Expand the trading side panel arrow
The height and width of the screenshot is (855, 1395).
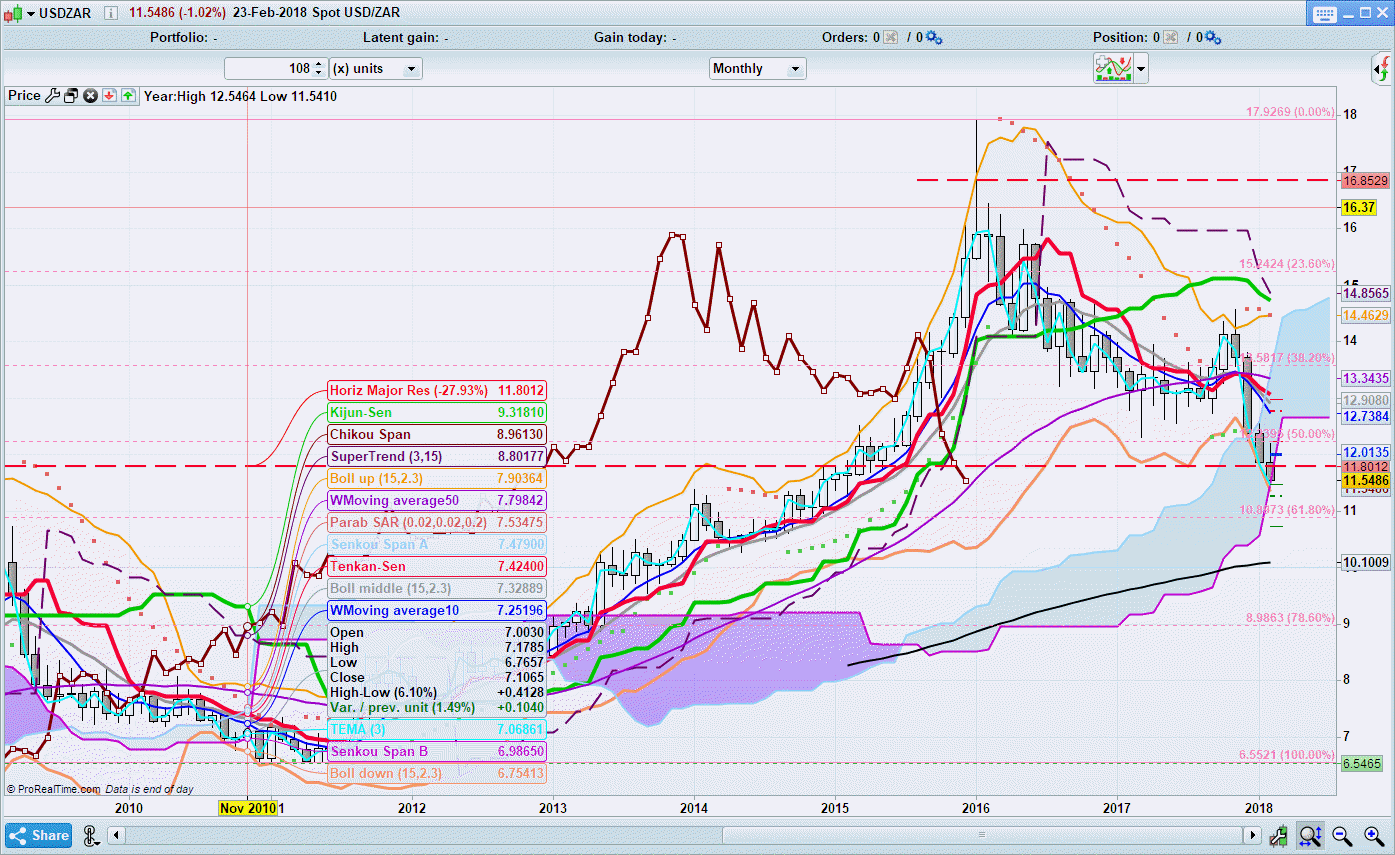tap(1381, 68)
